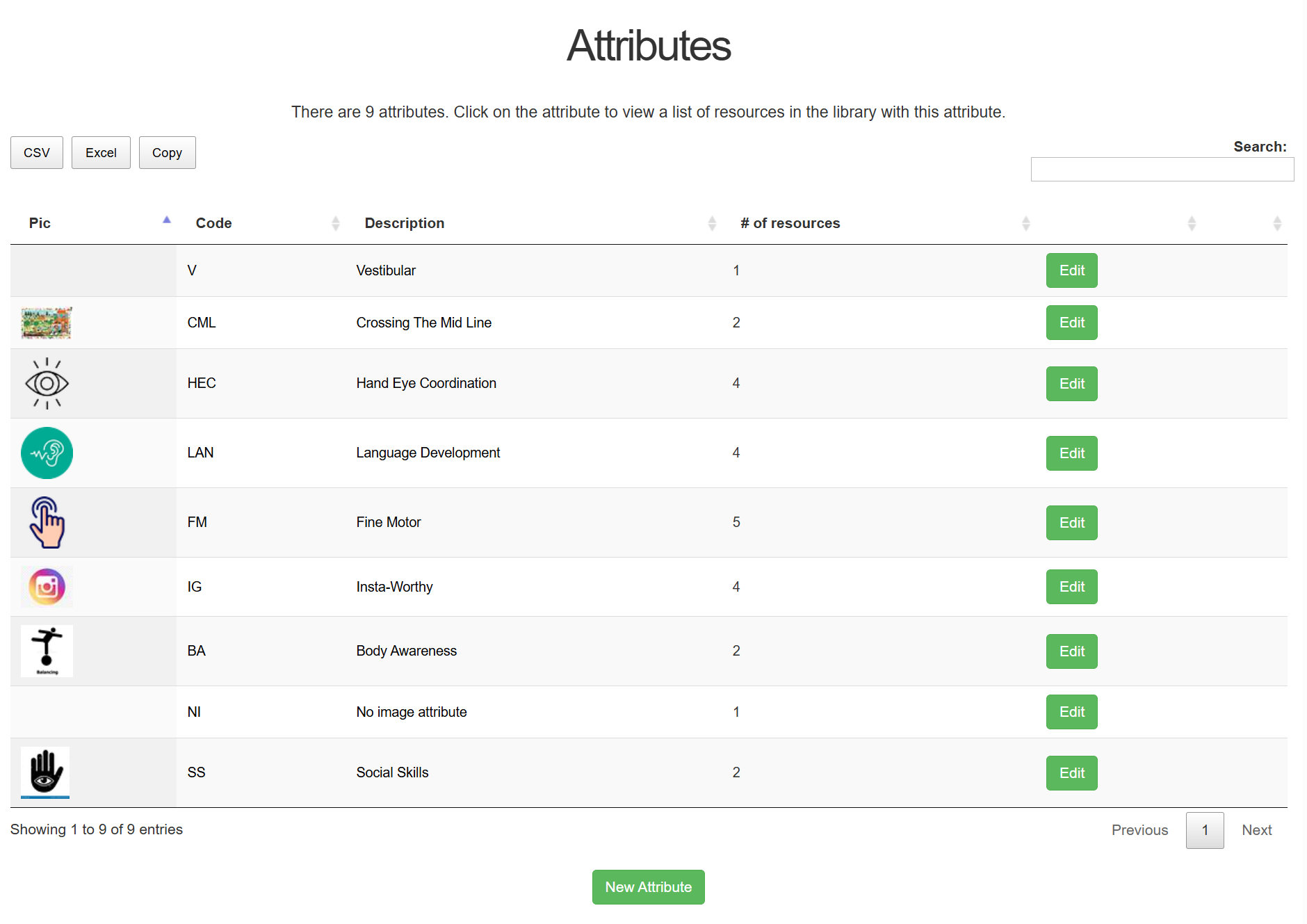Select page 1 in pagination
The width and height of the screenshot is (1307, 924).
pos(1205,830)
